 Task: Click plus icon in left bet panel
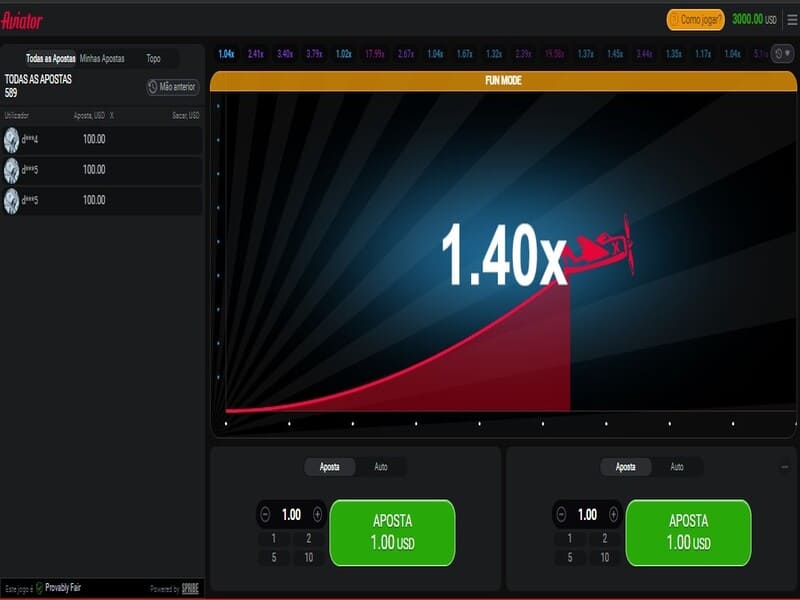click(317, 514)
